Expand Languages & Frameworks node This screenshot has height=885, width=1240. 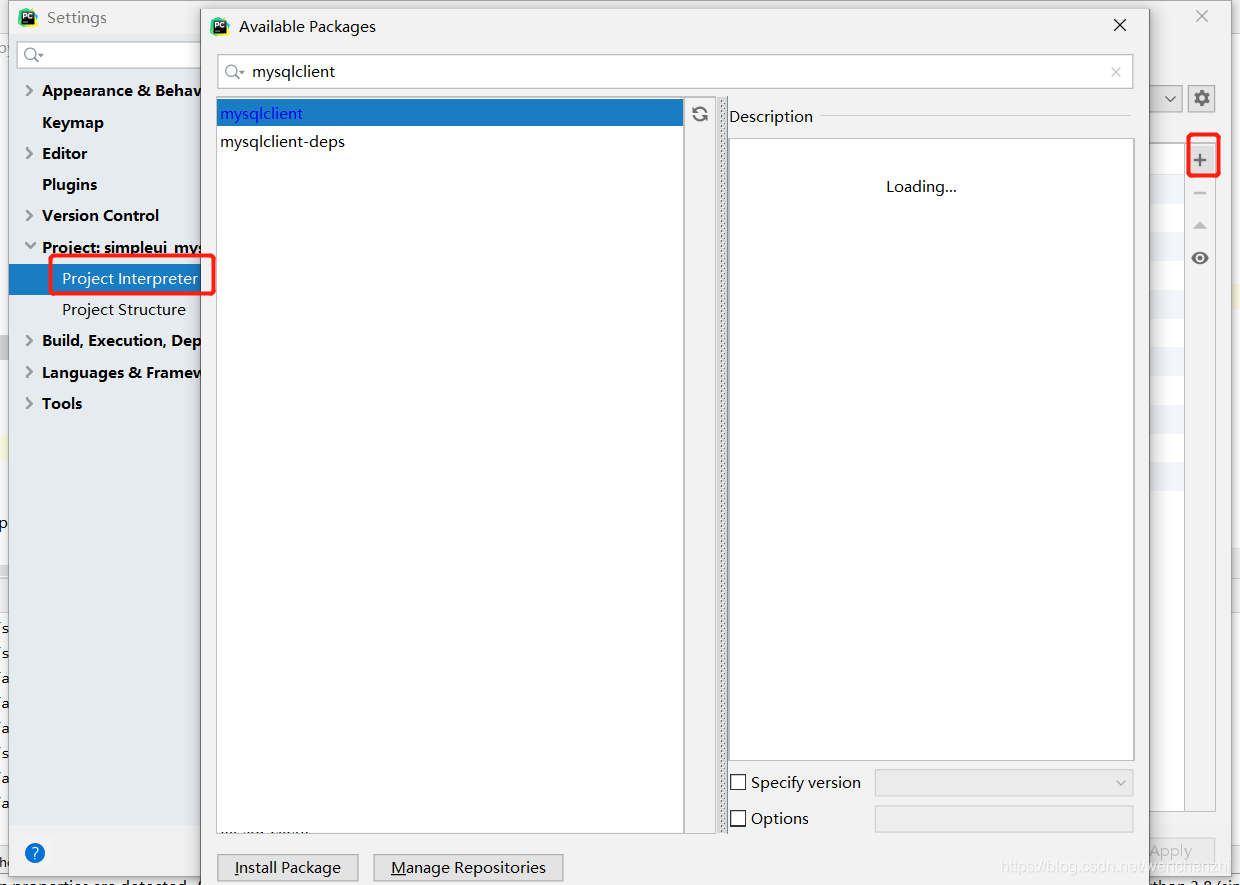coord(29,372)
